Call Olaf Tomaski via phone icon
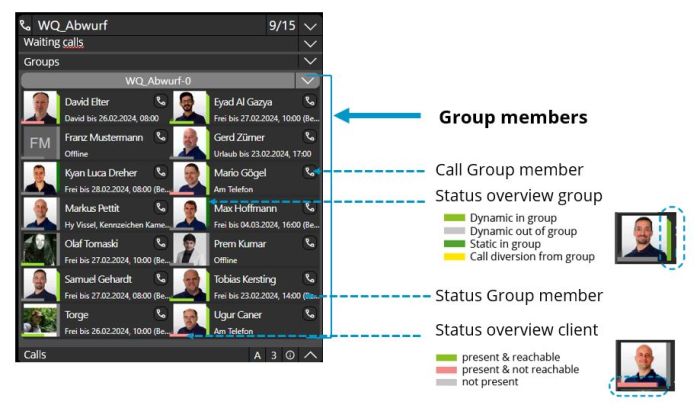 [161, 243]
